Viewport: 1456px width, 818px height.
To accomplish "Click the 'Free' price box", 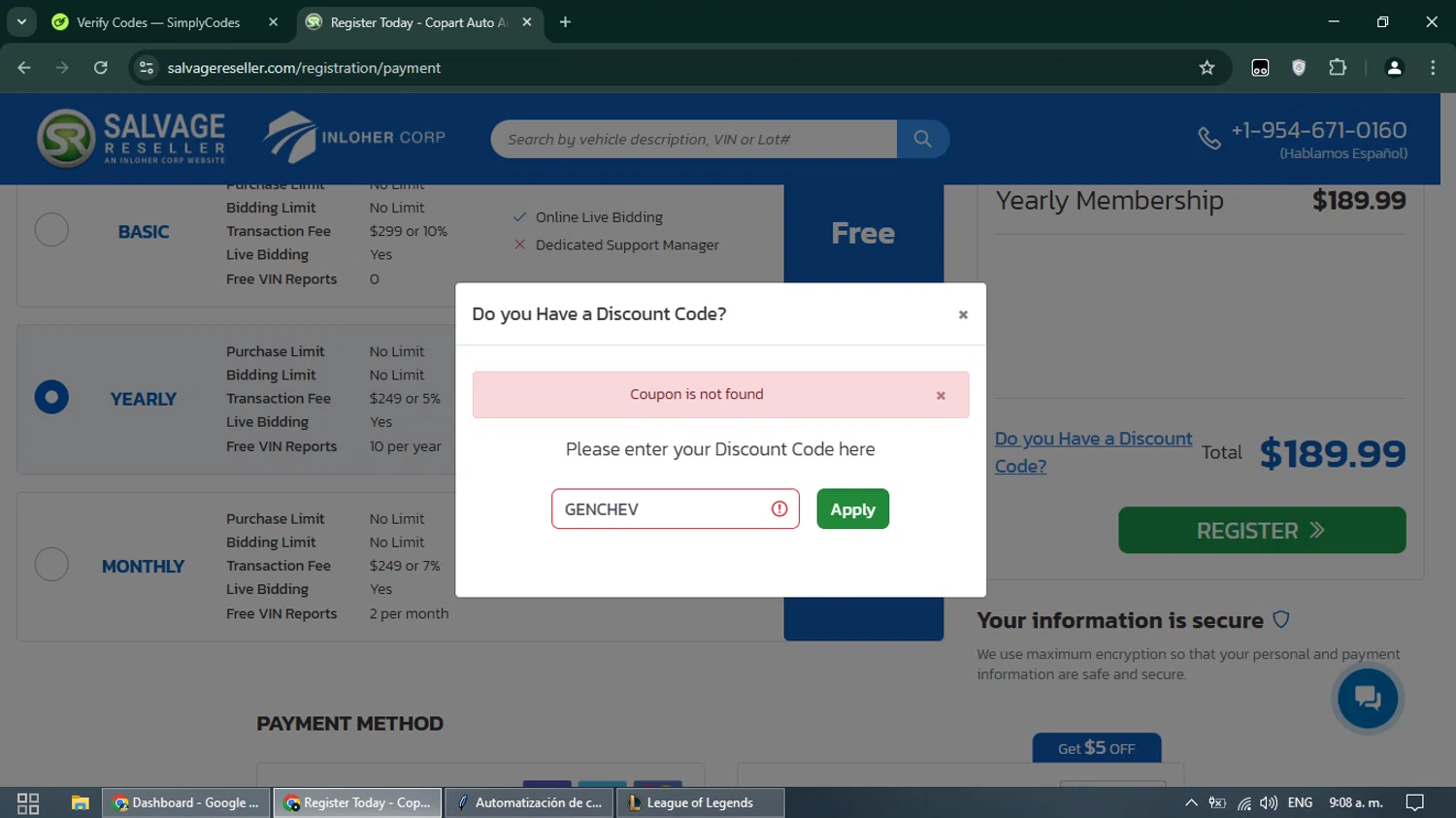I will [x=863, y=233].
